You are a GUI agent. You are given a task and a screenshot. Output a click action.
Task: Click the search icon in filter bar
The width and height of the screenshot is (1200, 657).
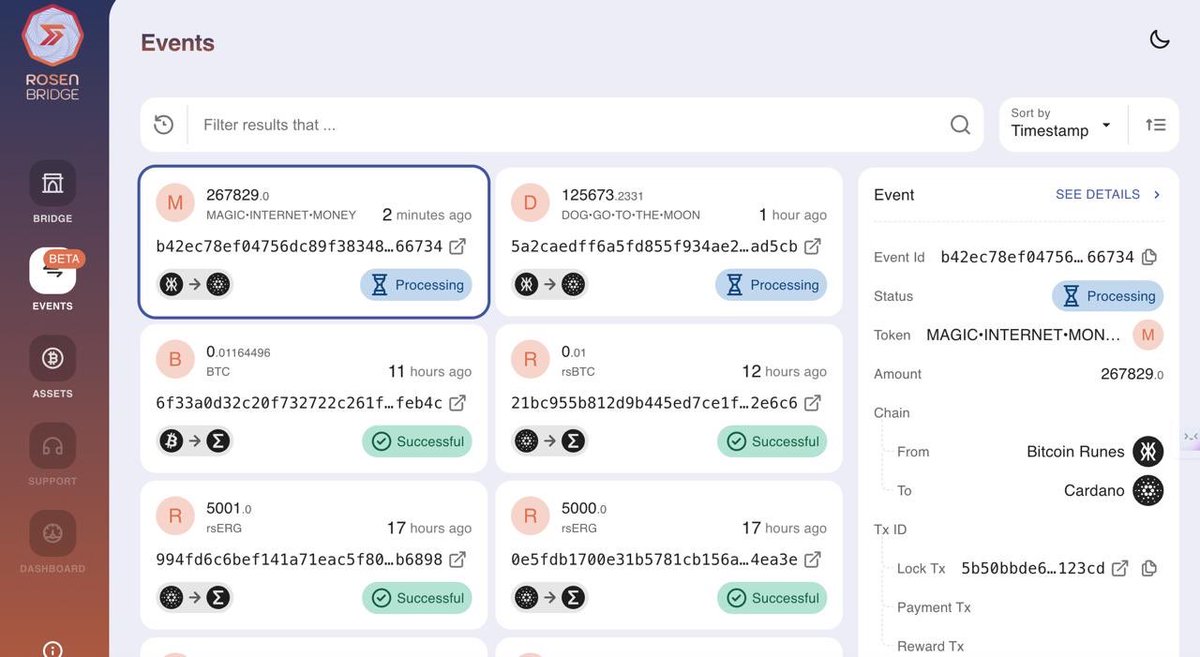(x=959, y=124)
